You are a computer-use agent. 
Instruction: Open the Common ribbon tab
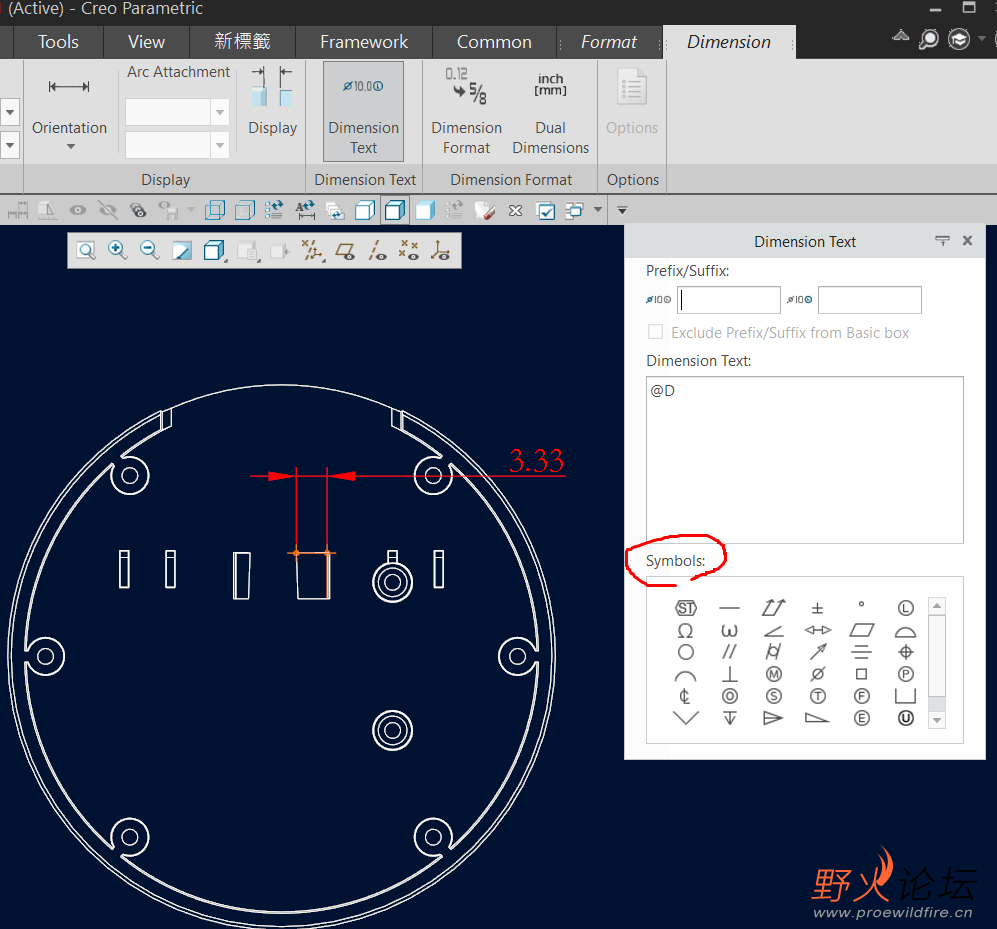click(x=494, y=42)
